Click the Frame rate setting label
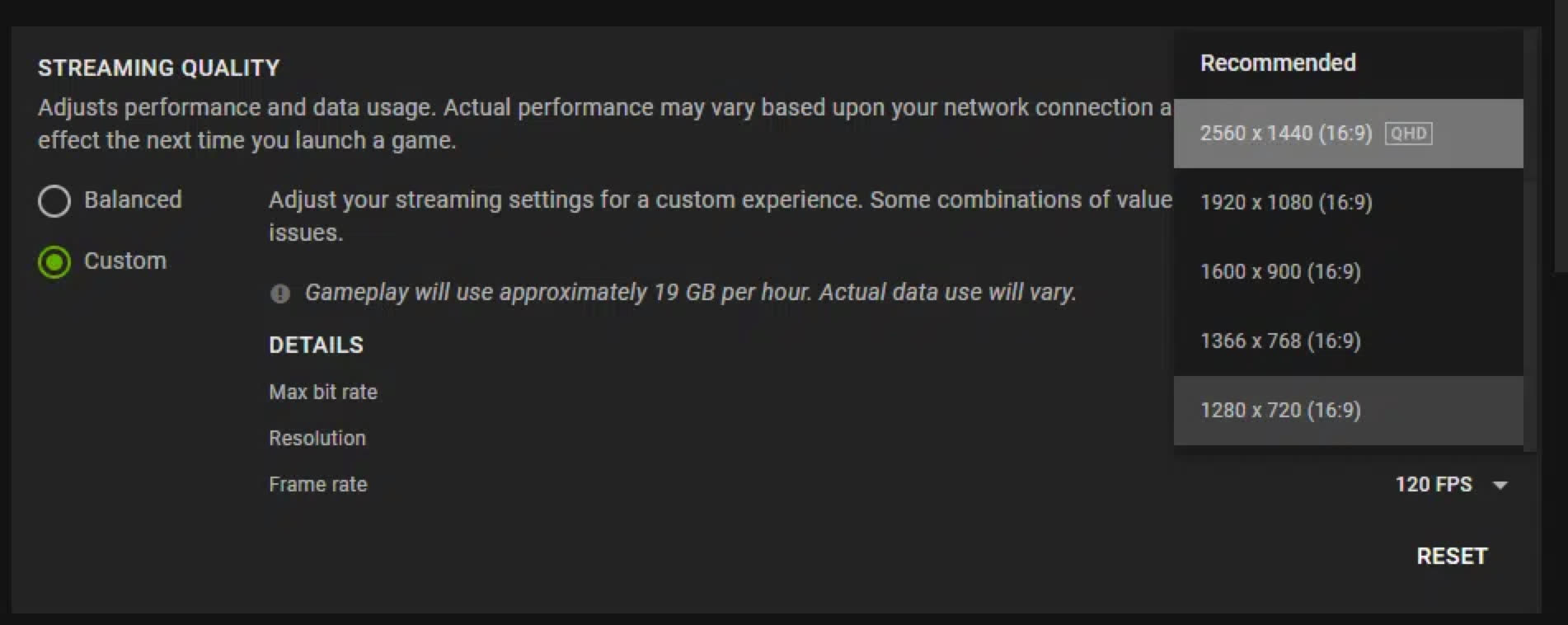The width and height of the screenshot is (1568, 625). 318,485
